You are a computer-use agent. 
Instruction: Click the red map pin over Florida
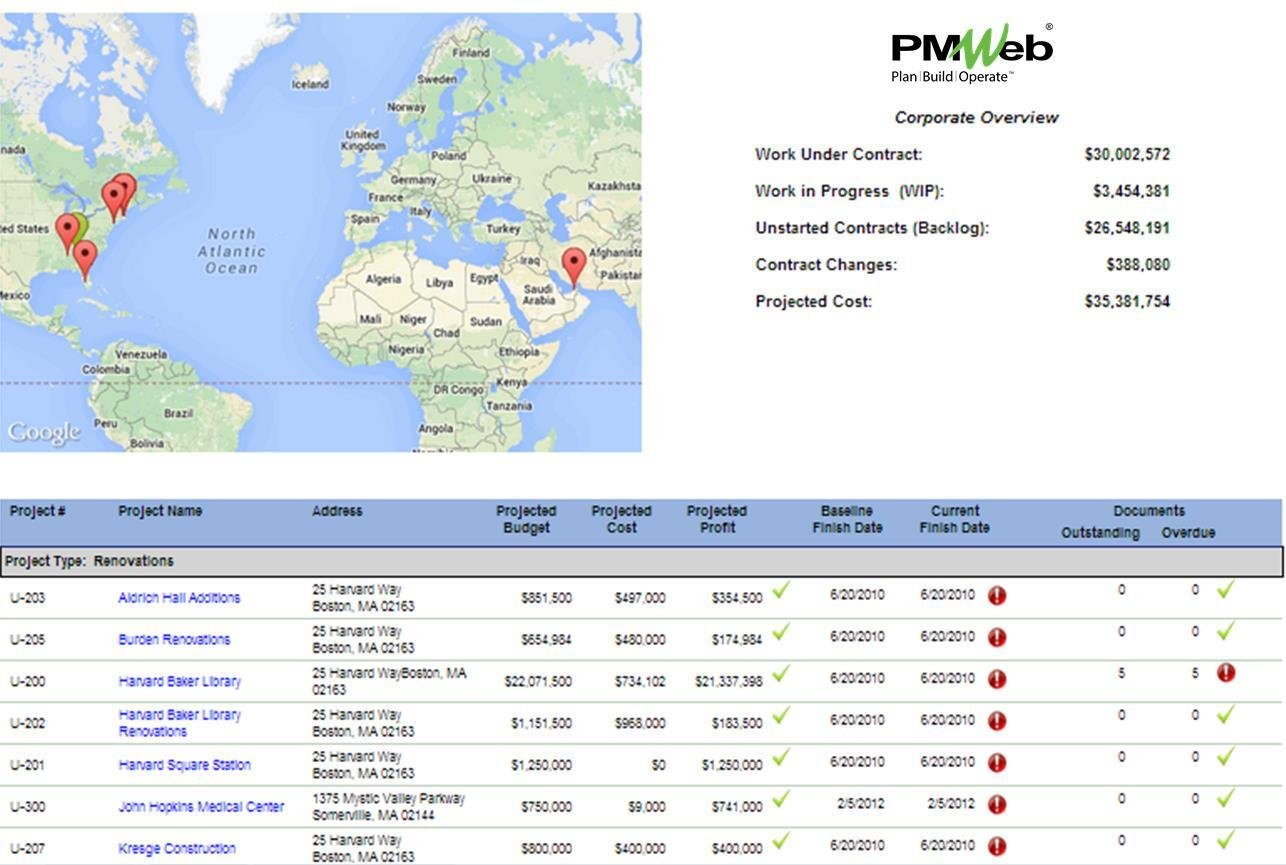(x=86, y=260)
